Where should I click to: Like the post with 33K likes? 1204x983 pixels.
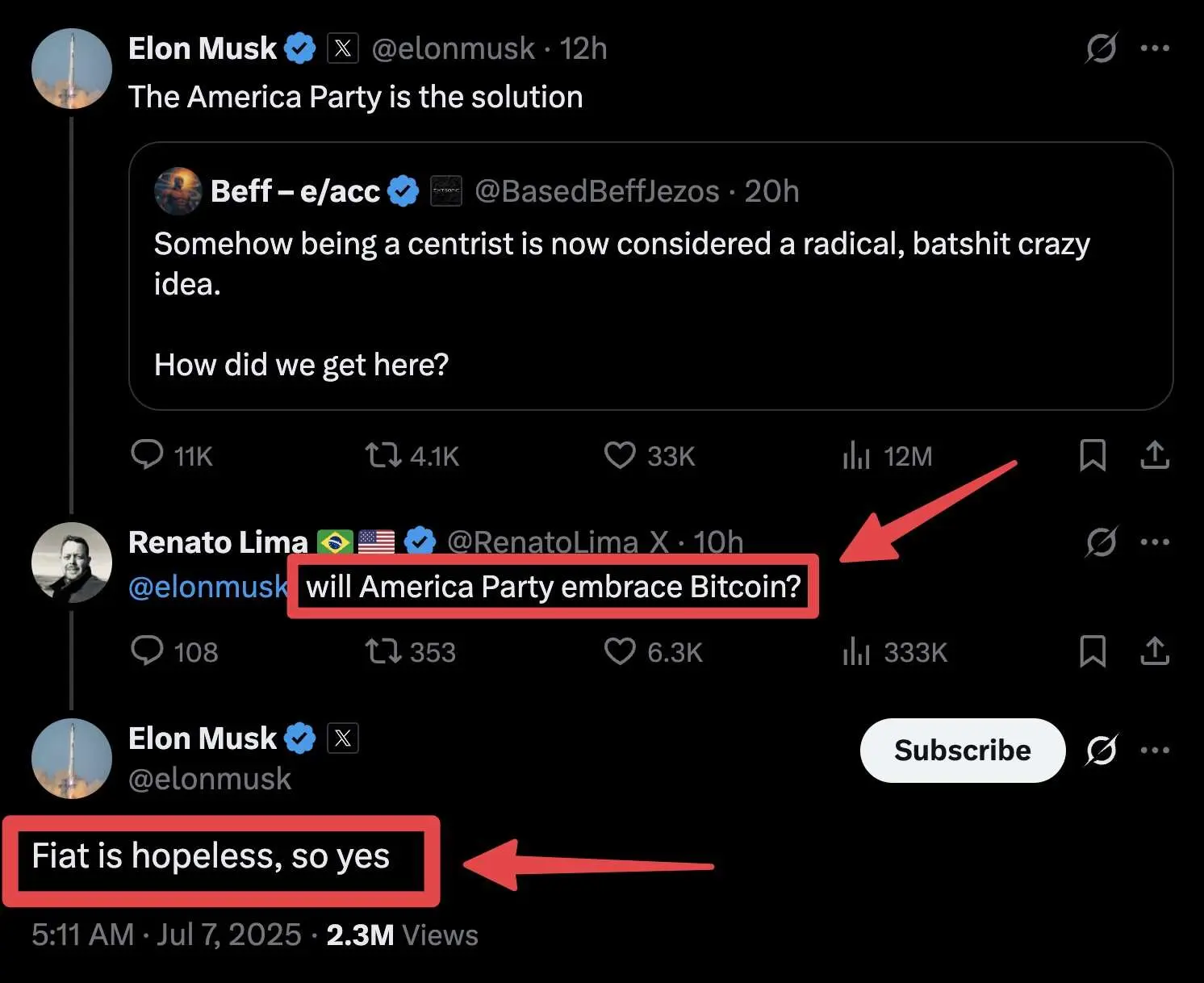[x=620, y=455]
